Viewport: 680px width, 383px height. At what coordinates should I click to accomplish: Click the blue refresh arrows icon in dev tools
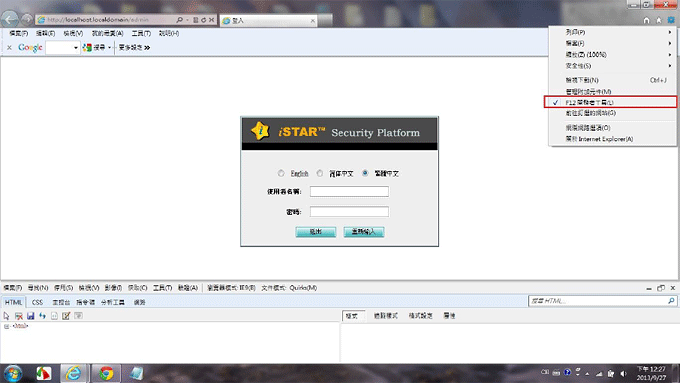[42, 316]
